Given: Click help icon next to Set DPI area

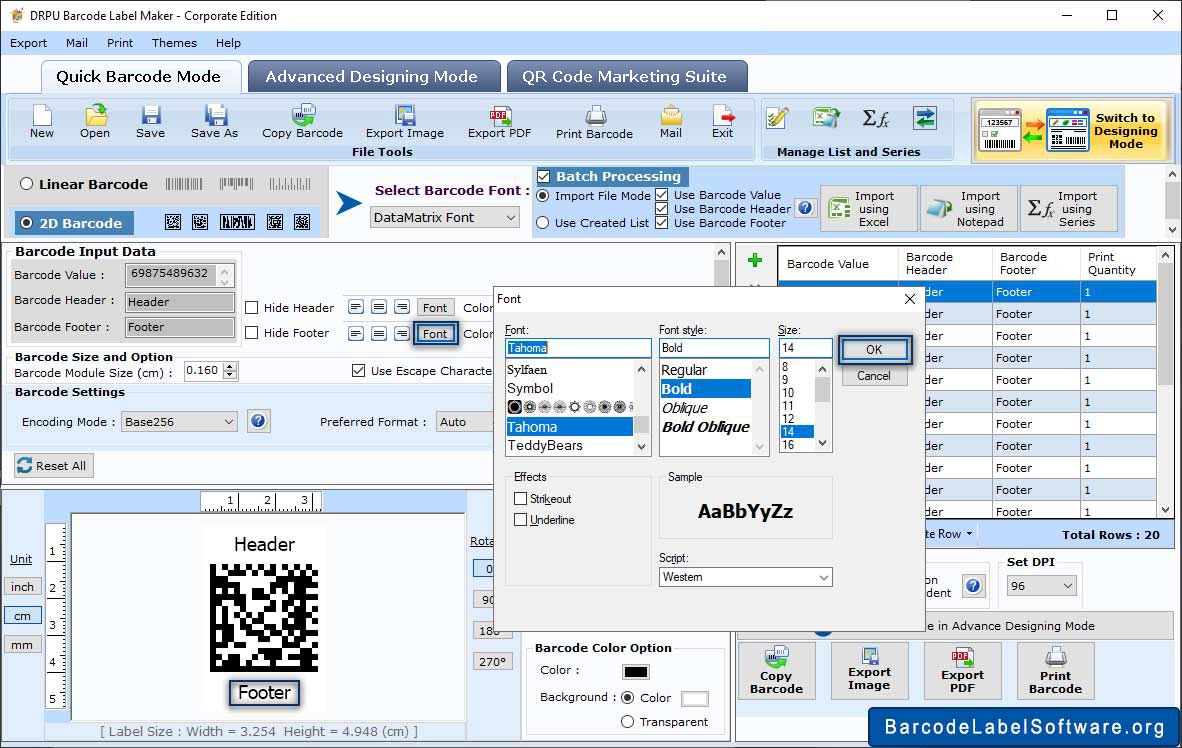Looking at the screenshot, I should 973,585.
